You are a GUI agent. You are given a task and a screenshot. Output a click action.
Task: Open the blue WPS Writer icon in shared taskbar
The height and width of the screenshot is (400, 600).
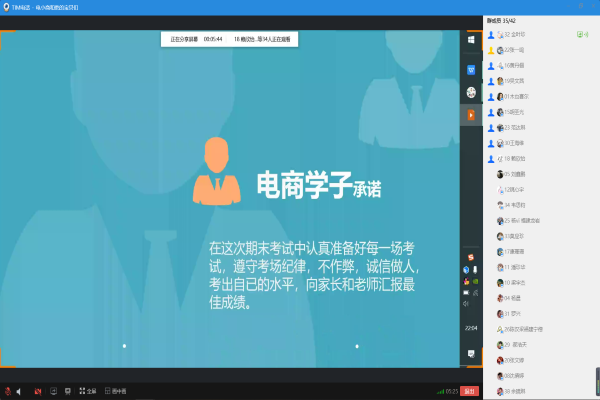(x=471, y=70)
